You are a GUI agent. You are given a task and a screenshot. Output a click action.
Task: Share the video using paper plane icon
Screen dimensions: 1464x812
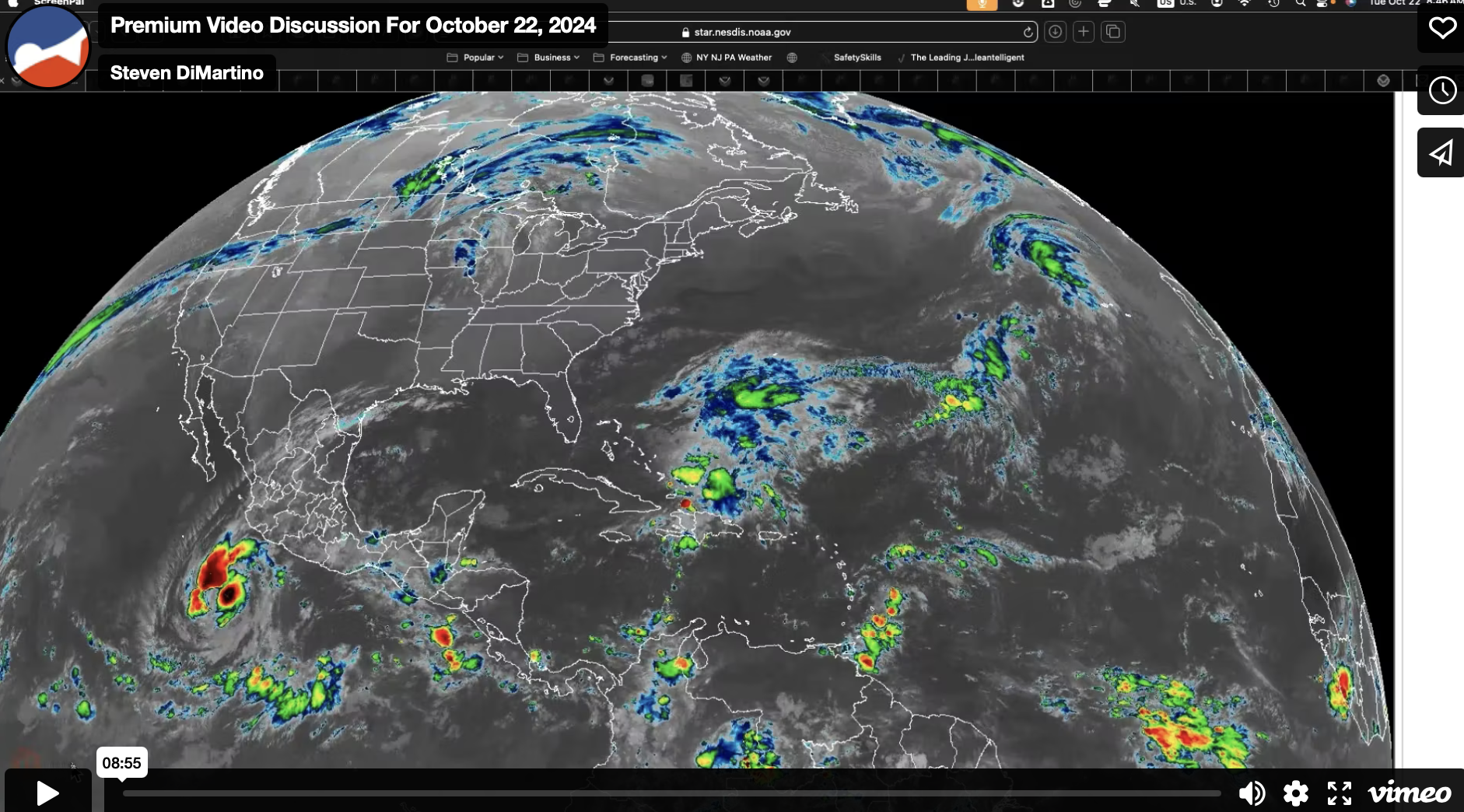click(1441, 152)
